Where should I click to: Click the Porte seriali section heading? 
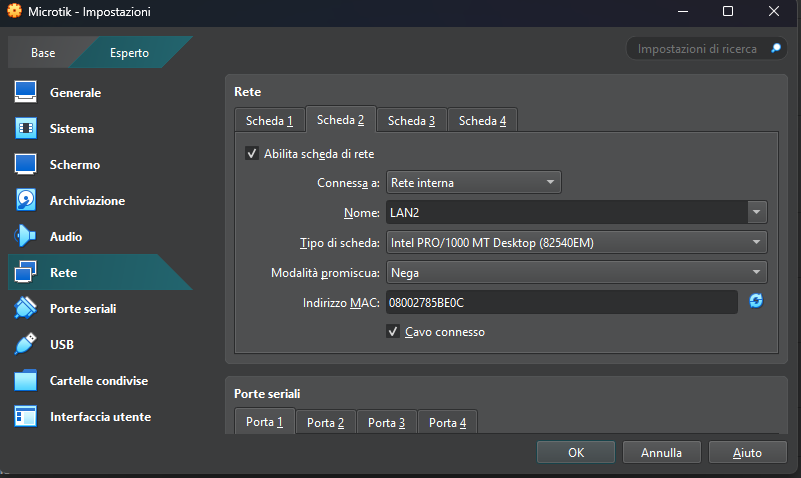pos(267,394)
